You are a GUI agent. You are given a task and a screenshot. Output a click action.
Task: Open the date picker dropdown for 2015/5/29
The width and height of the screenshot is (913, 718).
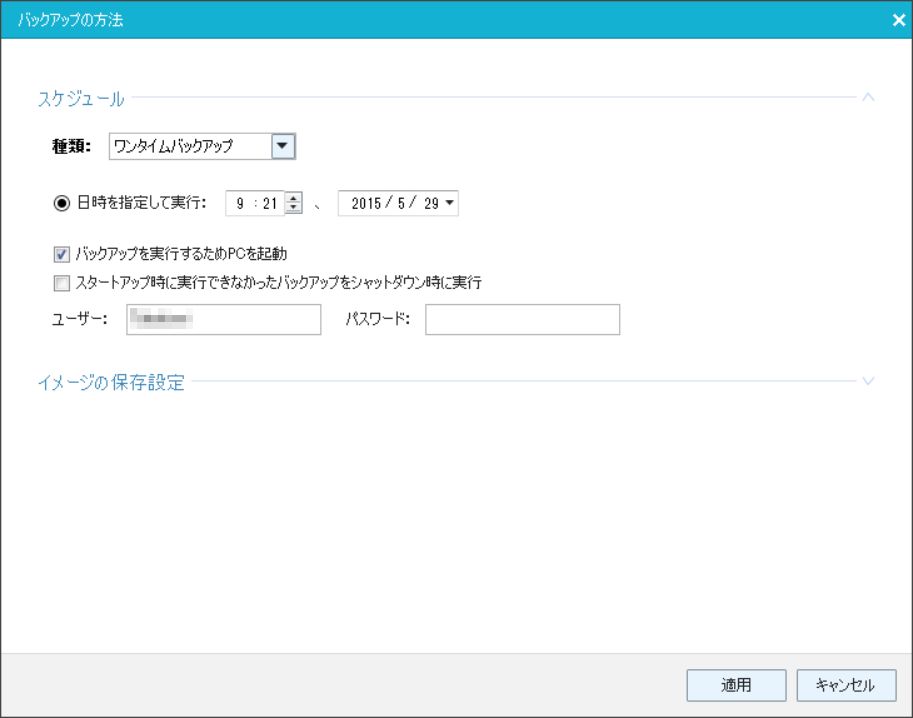(450, 203)
